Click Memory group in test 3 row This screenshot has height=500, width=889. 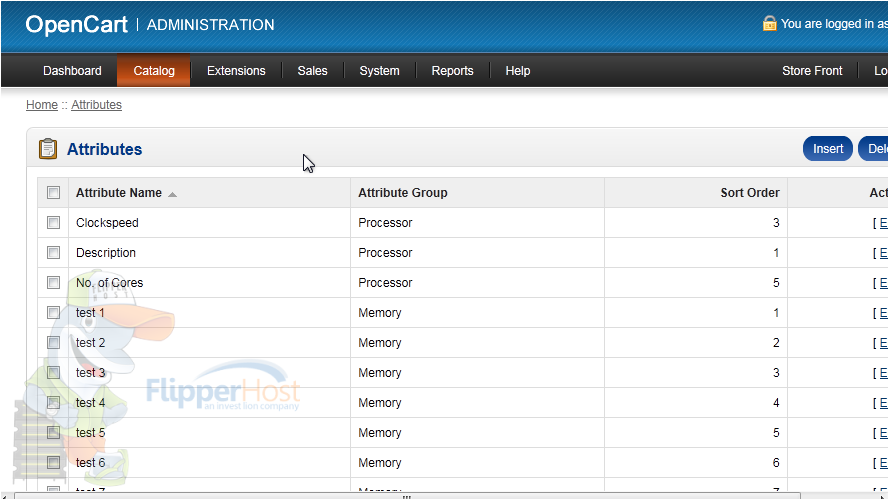tap(380, 373)
